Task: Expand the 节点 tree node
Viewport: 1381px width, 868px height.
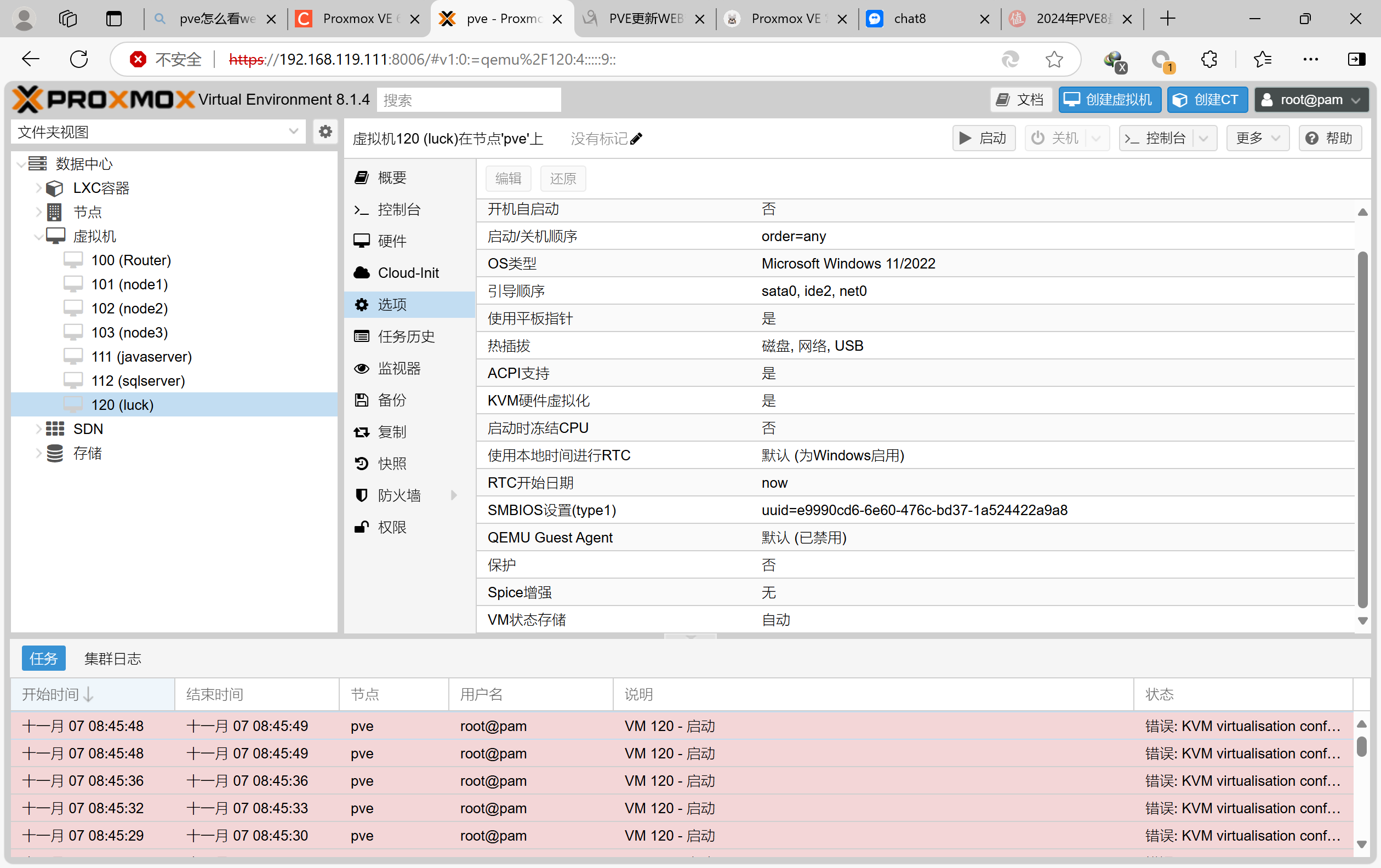Action: point(38,212)
